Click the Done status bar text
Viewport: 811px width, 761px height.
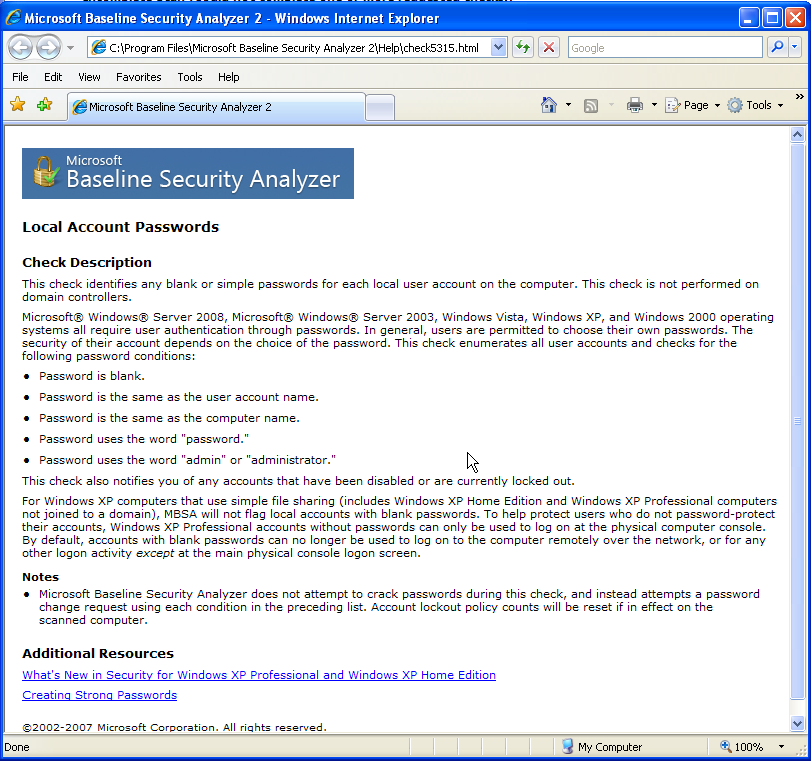[x=17, y=747]
